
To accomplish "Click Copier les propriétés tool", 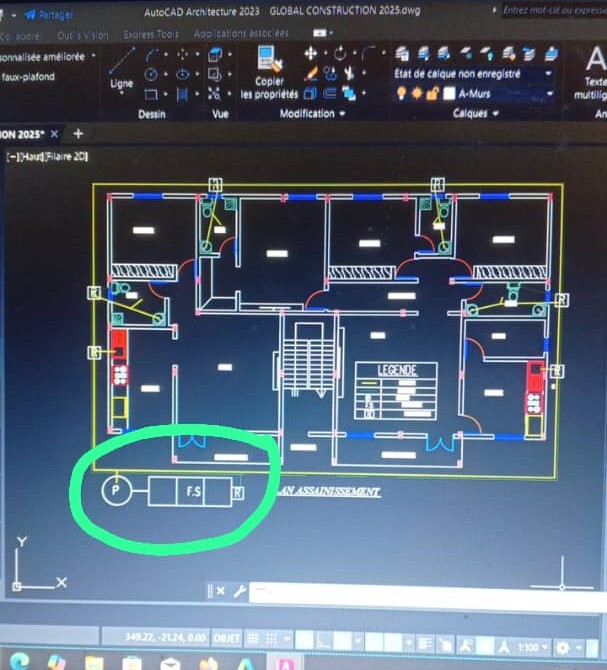I will 269,75.
